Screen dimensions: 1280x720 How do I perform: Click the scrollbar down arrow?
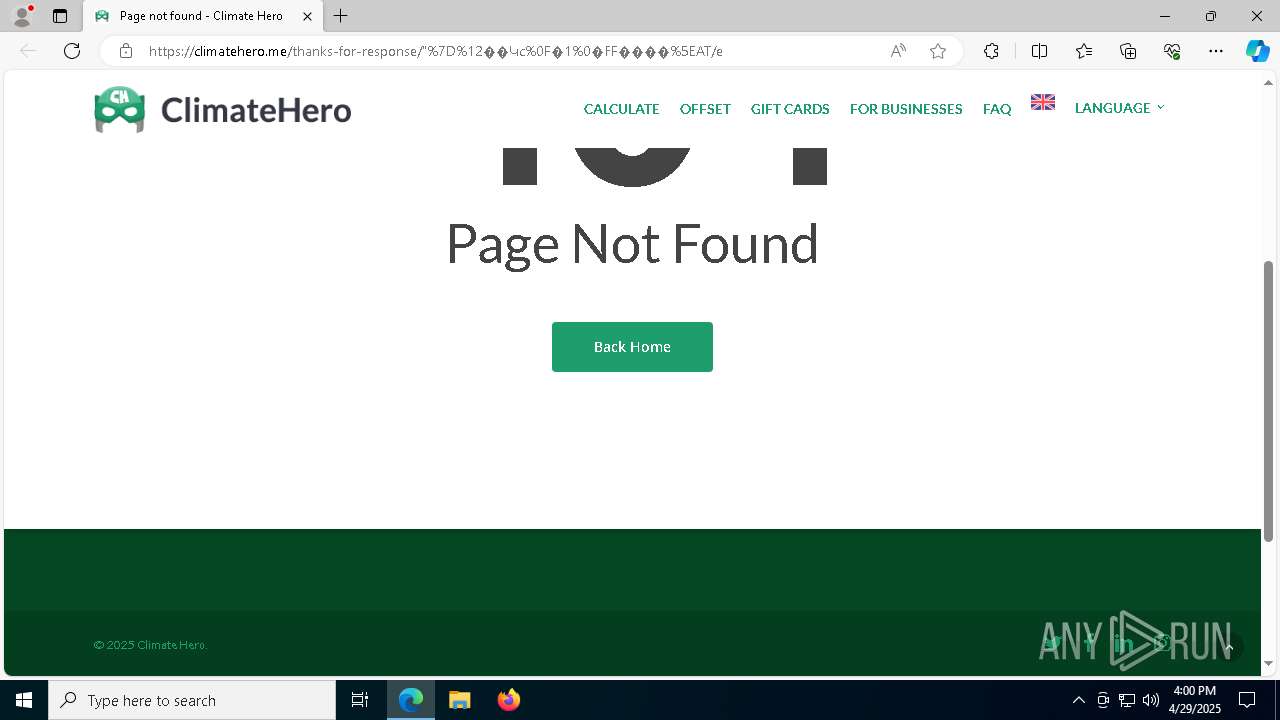(1269, 664)
